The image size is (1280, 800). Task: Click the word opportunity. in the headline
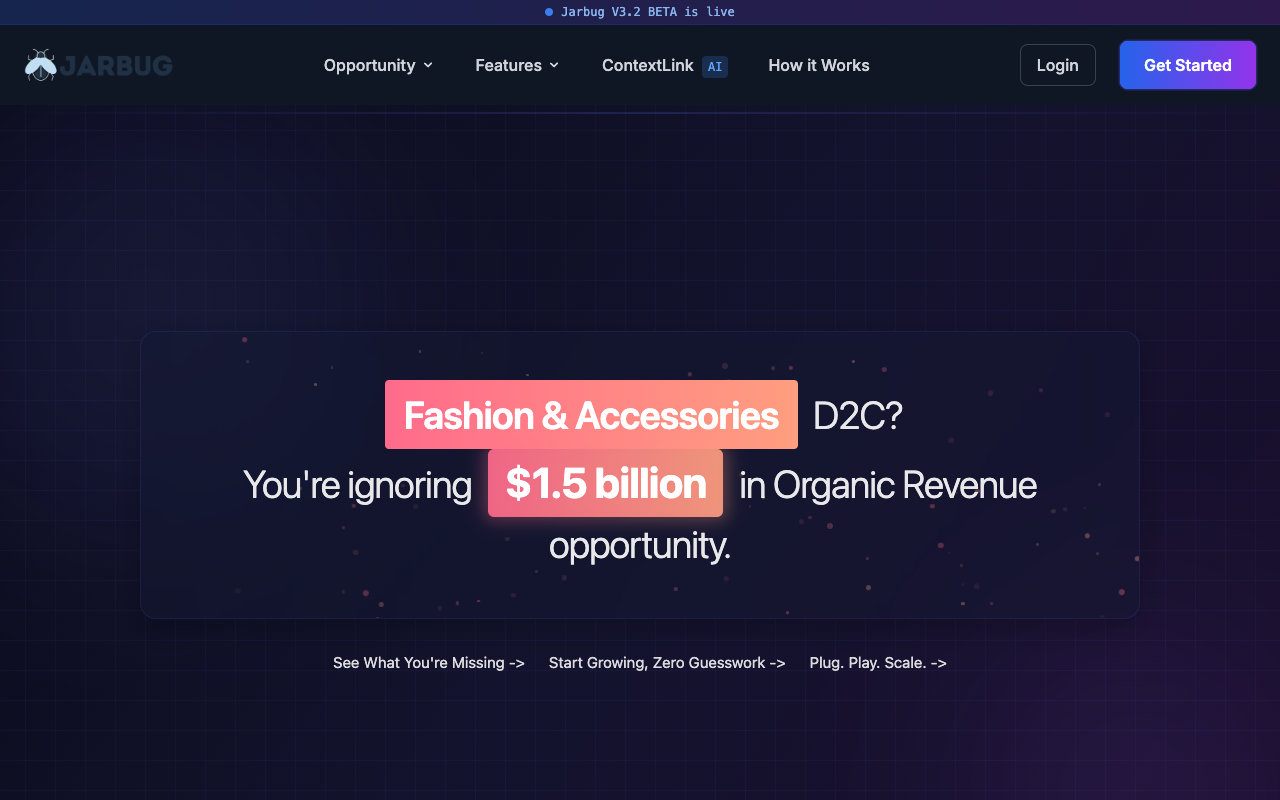[x=640, y=546]
